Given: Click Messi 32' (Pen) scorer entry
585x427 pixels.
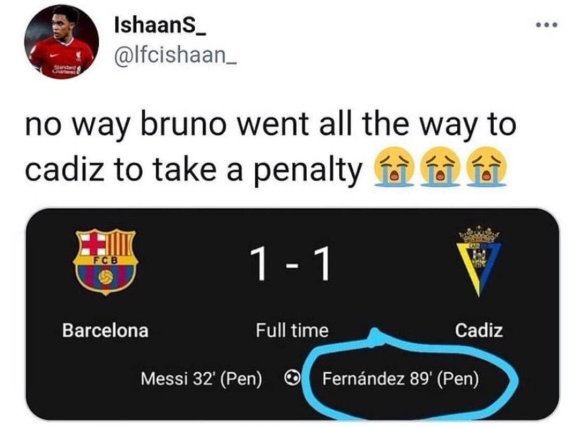Looking at the screenshot, I should (201, 379).
